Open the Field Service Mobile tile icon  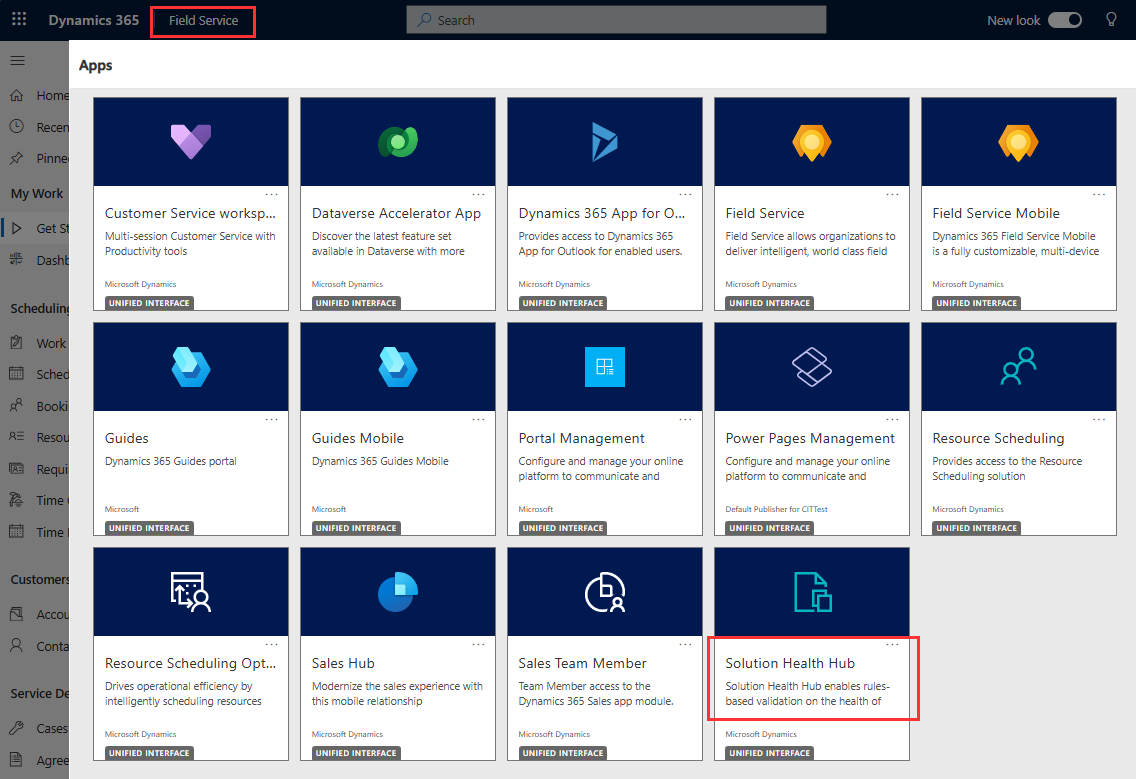[1019, 143]
